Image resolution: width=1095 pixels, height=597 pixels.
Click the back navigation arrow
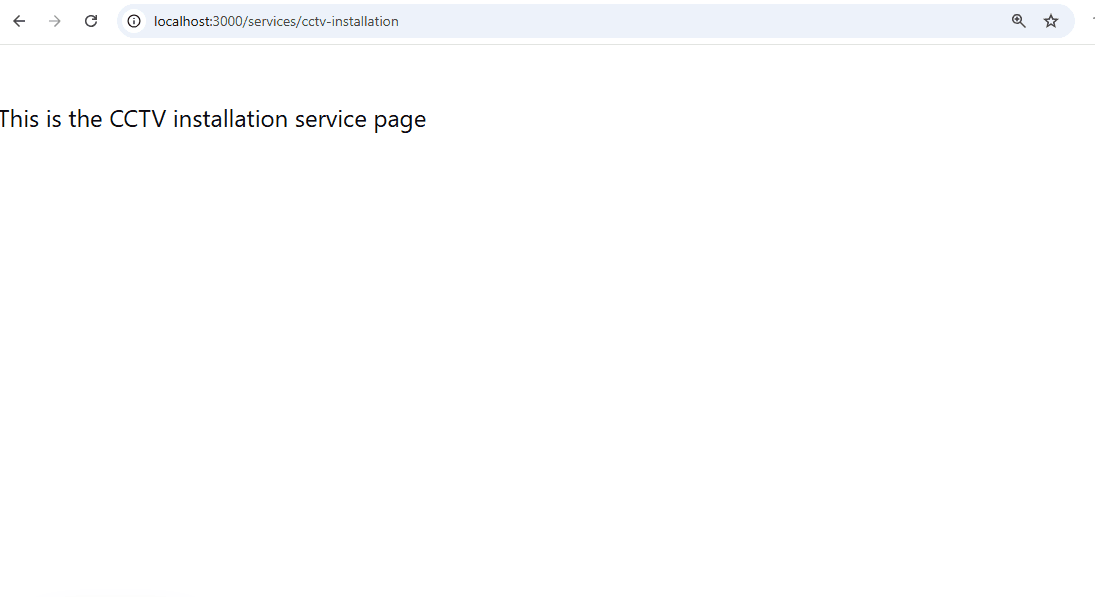tap(18, 20)
